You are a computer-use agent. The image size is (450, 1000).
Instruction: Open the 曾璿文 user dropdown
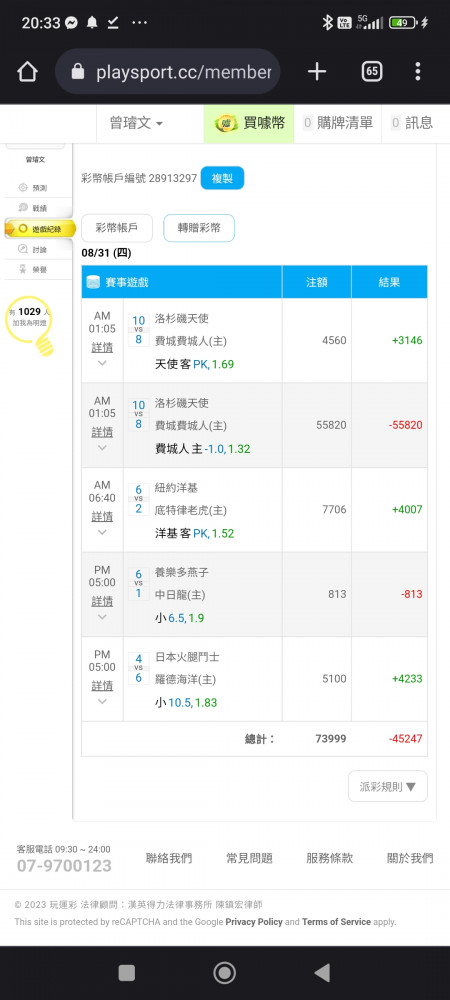(136, 123)
